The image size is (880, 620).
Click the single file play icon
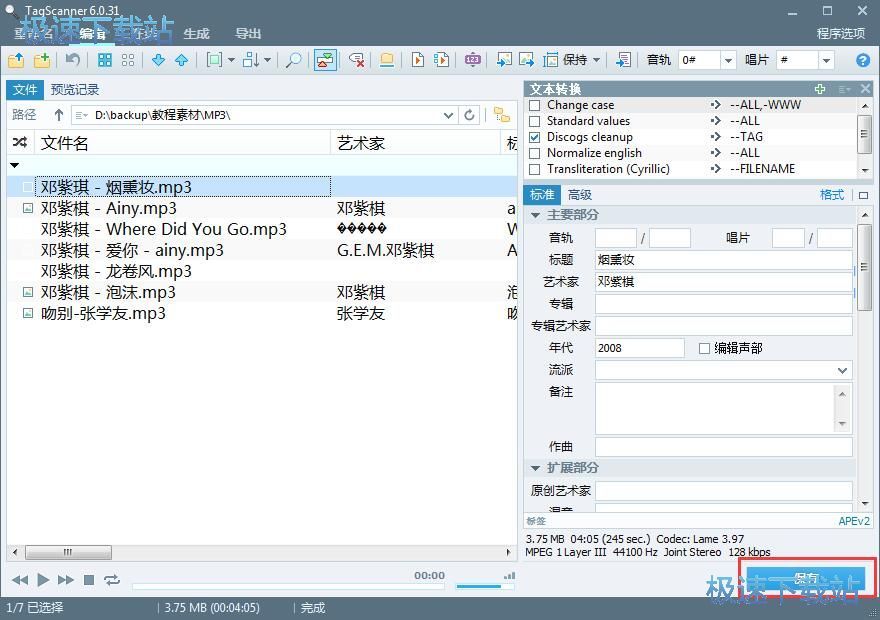click(418, 60)
